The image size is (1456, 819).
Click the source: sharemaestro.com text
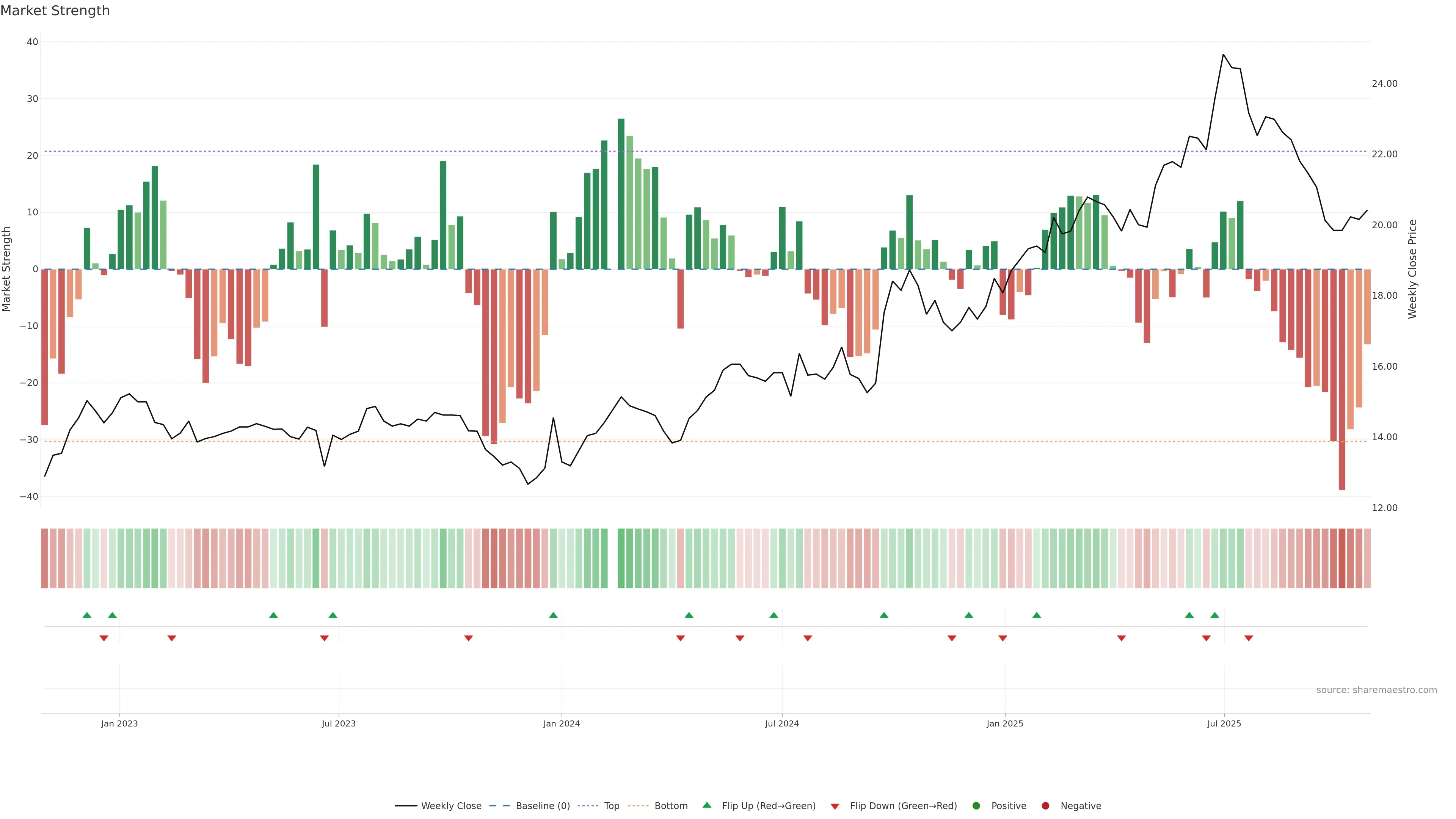pos(1376,690)
